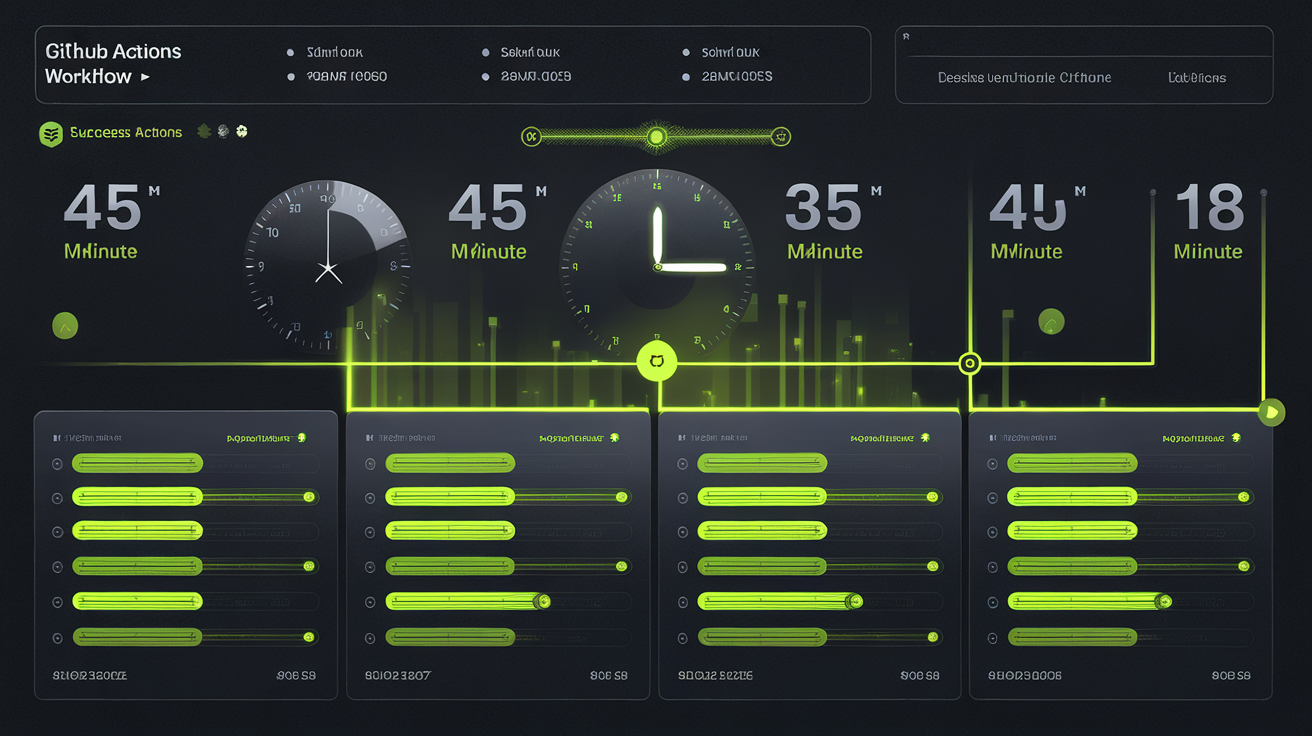1312x736 pixels.
Task: Click the pale green icon right of Success Actions
Action: click(x=241, y=131)
